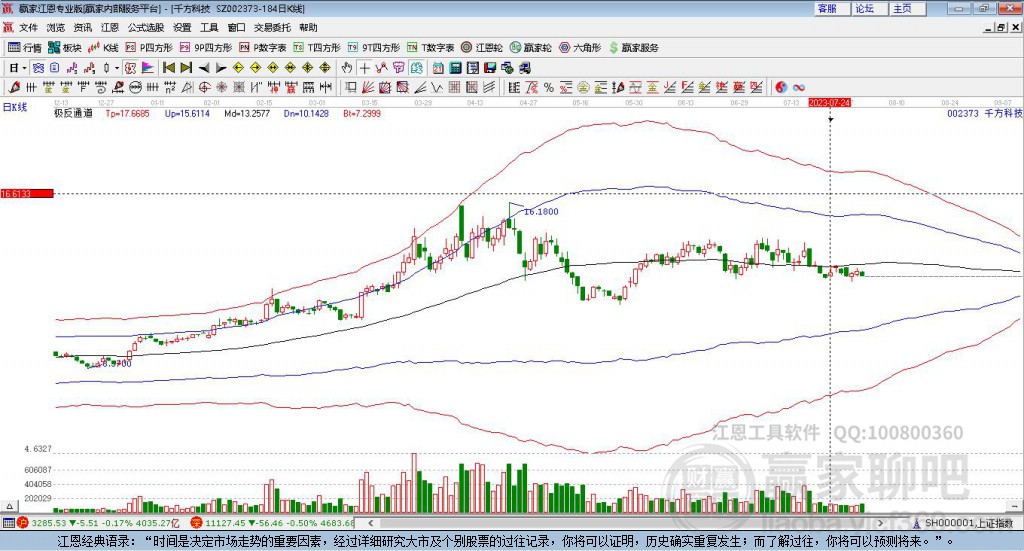Open the P四方形 tool

point(149,48)
